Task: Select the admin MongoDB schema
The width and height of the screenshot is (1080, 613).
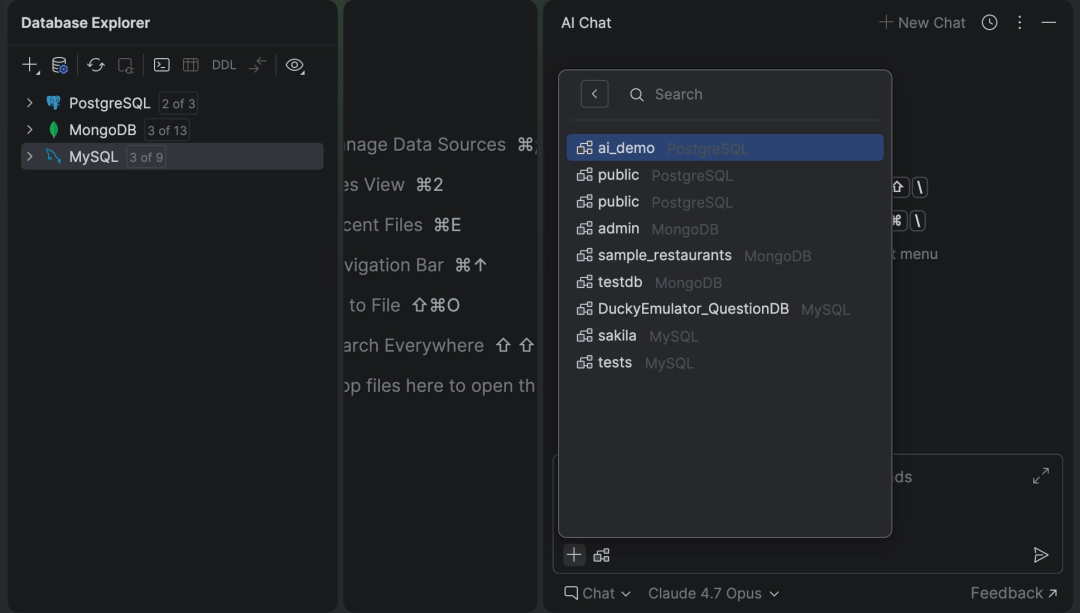Action: click(725, 229)
